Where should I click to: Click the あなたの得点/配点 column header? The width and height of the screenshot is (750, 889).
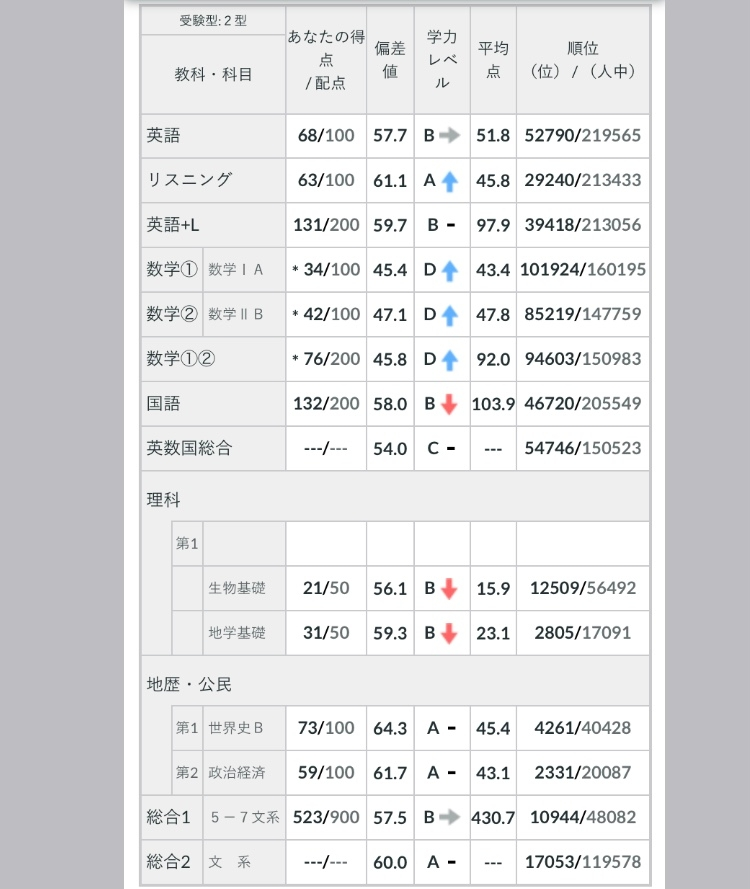pyautogui.click(x=326, y=60)
